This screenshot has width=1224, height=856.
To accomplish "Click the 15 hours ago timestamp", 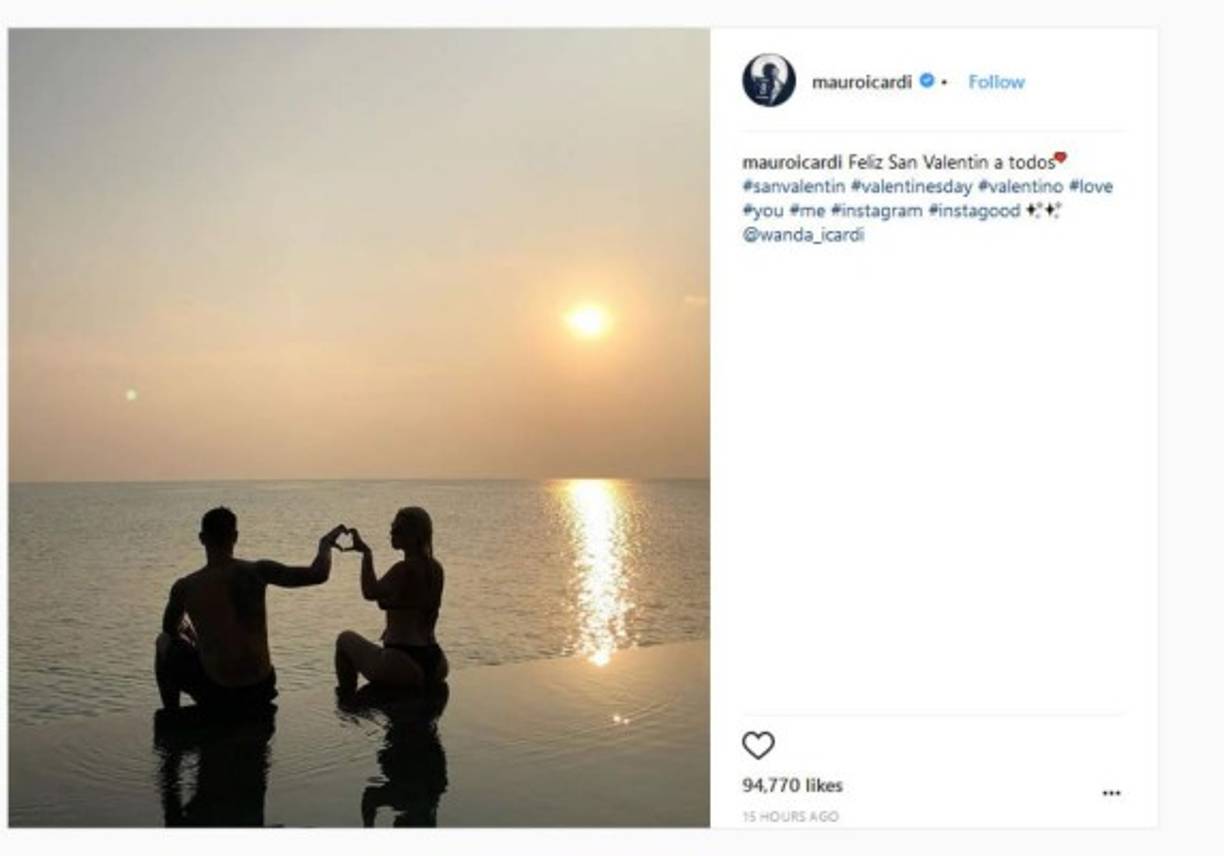I will [790, 817].
